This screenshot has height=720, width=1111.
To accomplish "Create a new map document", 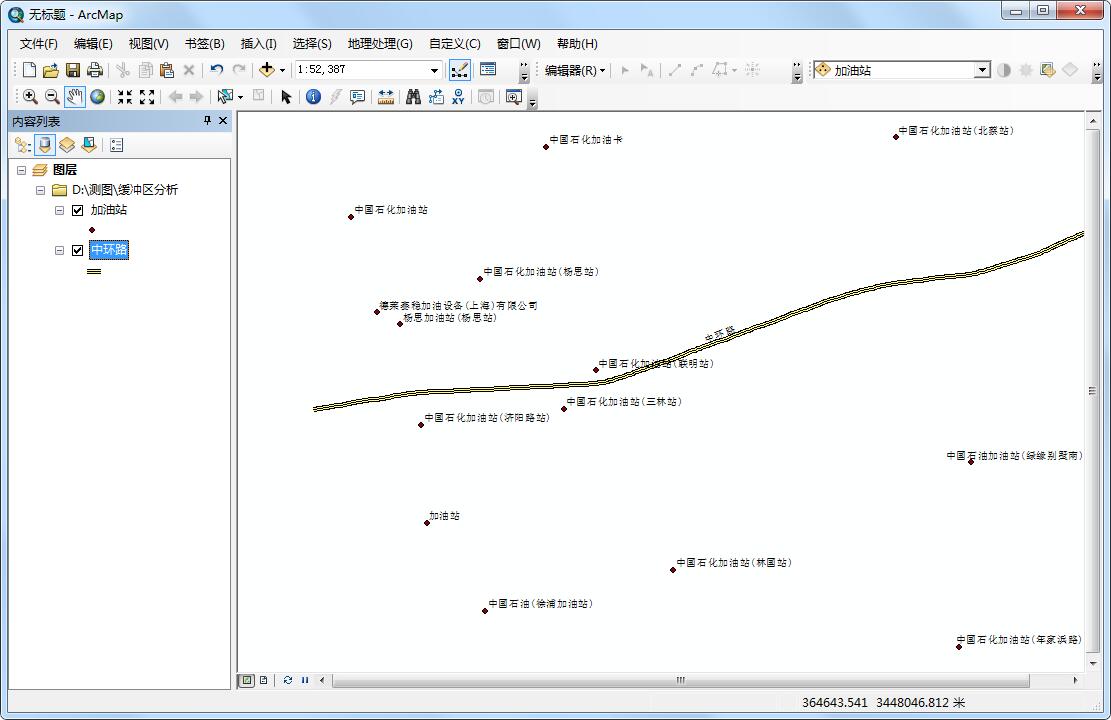I will coord(29,69).
